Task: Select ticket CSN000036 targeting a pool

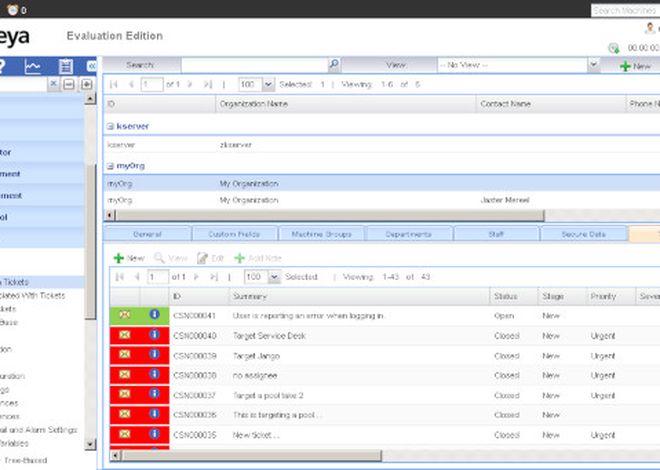Action: pyautogui.click(x=385, y=415)
